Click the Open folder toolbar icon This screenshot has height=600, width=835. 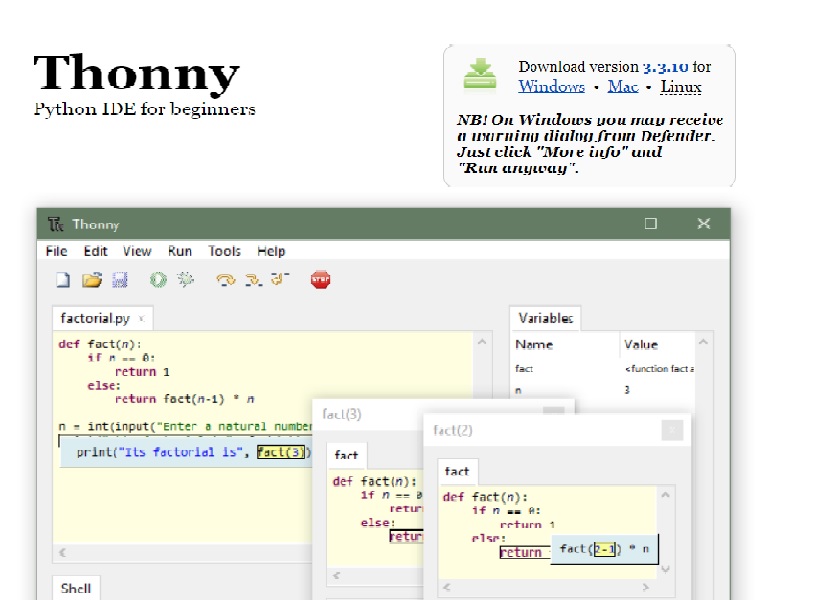92,280
